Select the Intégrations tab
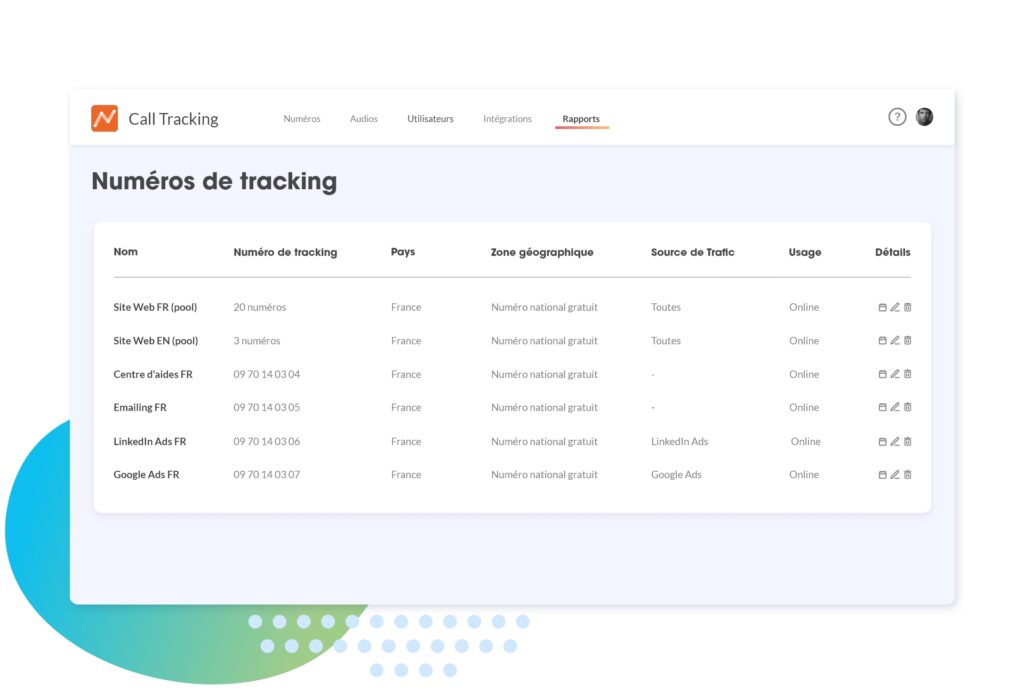 tap(507, 119)
